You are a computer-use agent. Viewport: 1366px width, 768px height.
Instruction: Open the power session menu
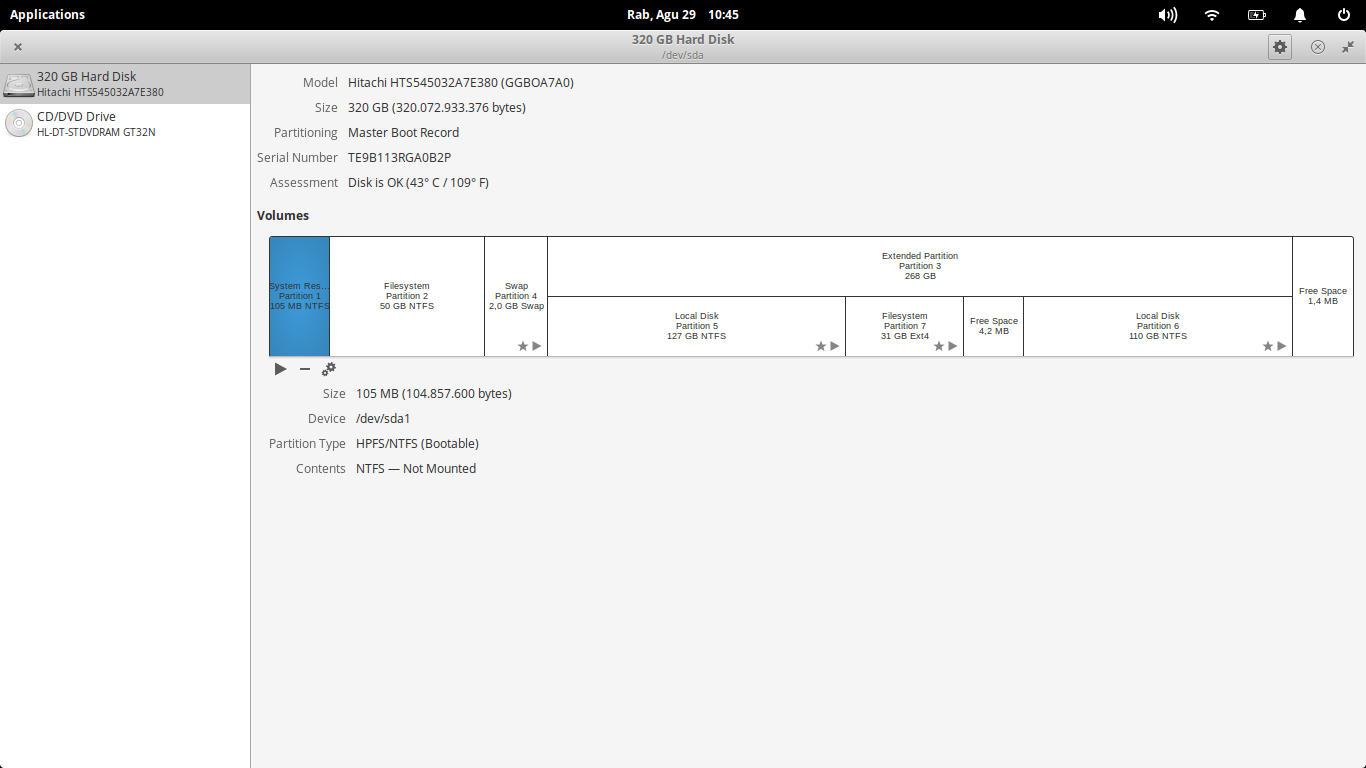point(1344,15)
